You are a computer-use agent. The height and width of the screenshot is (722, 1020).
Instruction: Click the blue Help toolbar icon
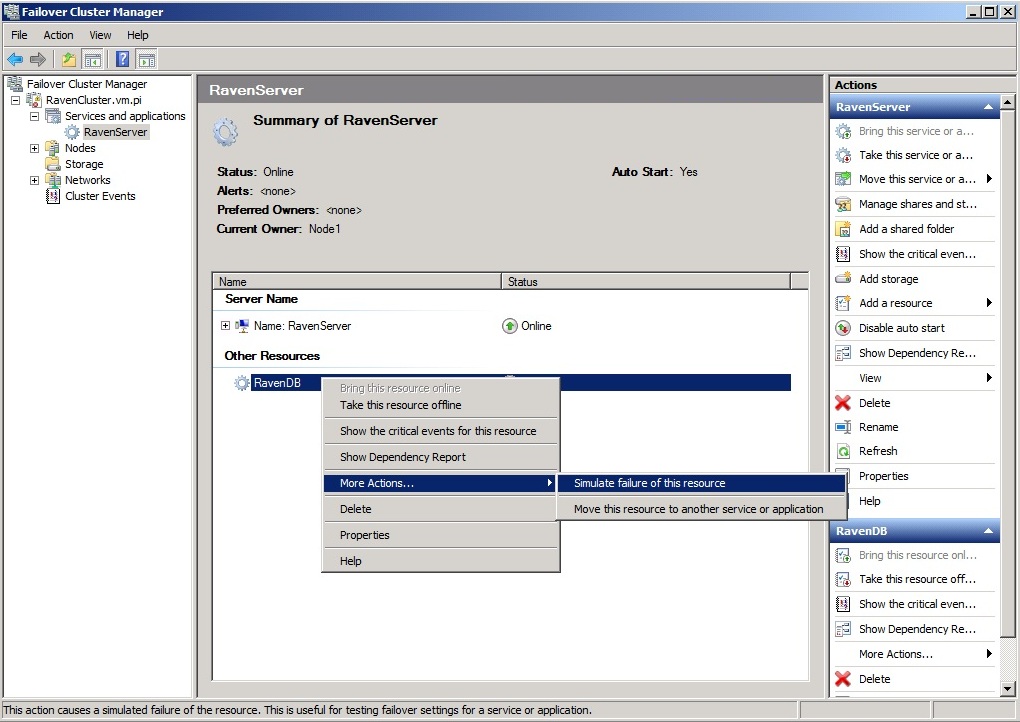click(x=122, y=60)
